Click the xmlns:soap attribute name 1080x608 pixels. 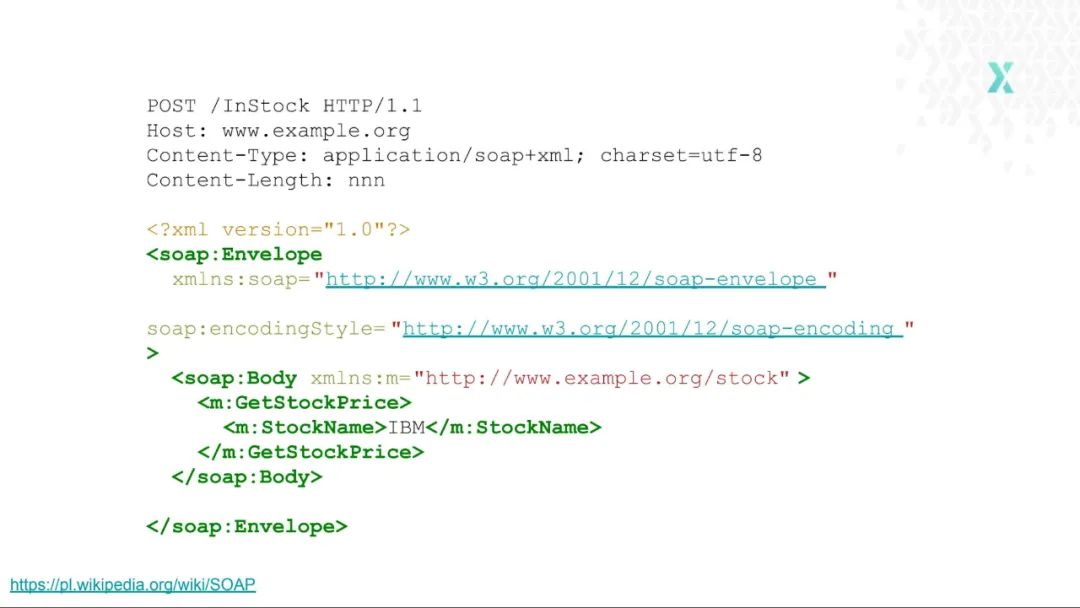point(241,280)
